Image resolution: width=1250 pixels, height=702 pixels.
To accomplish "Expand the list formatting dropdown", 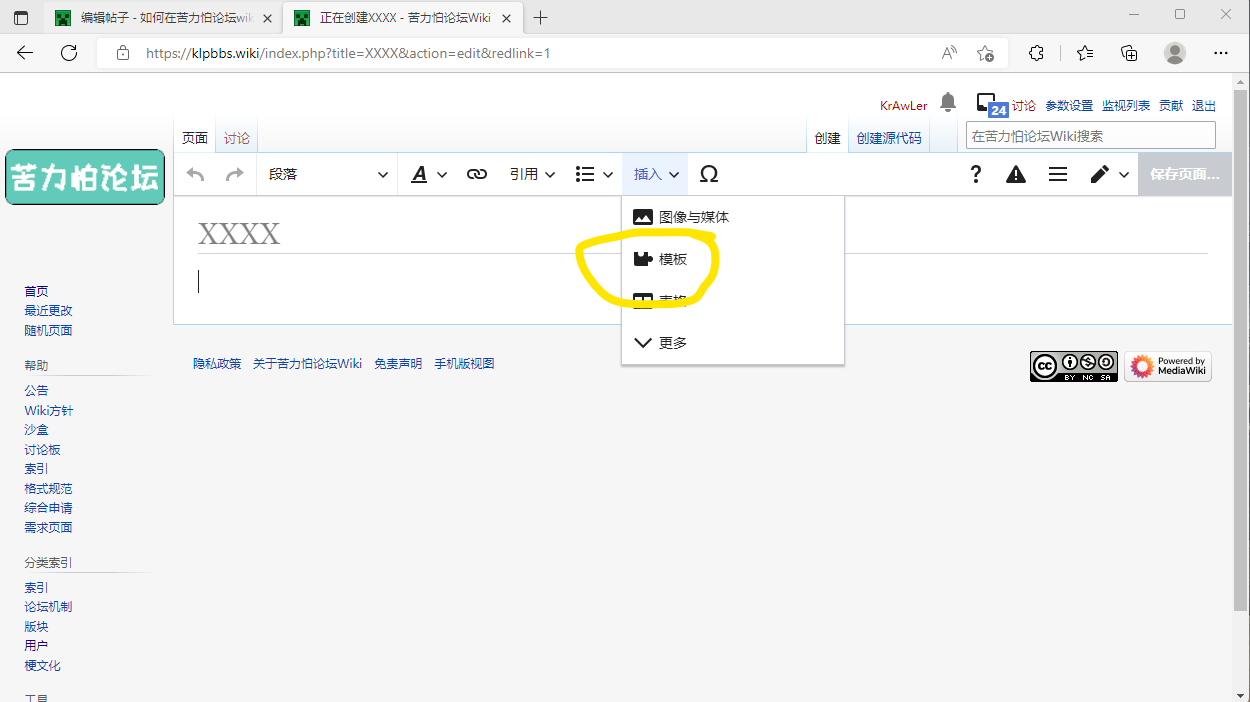I will click(x=594, y=174).
